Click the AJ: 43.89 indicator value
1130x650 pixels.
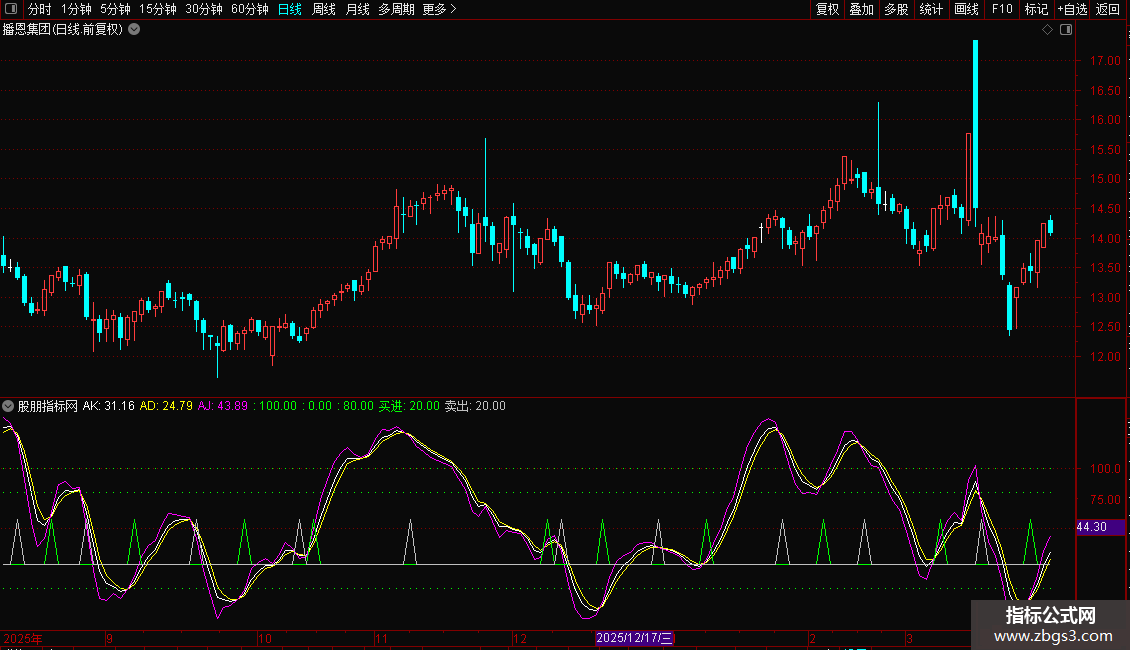[223, 406]
